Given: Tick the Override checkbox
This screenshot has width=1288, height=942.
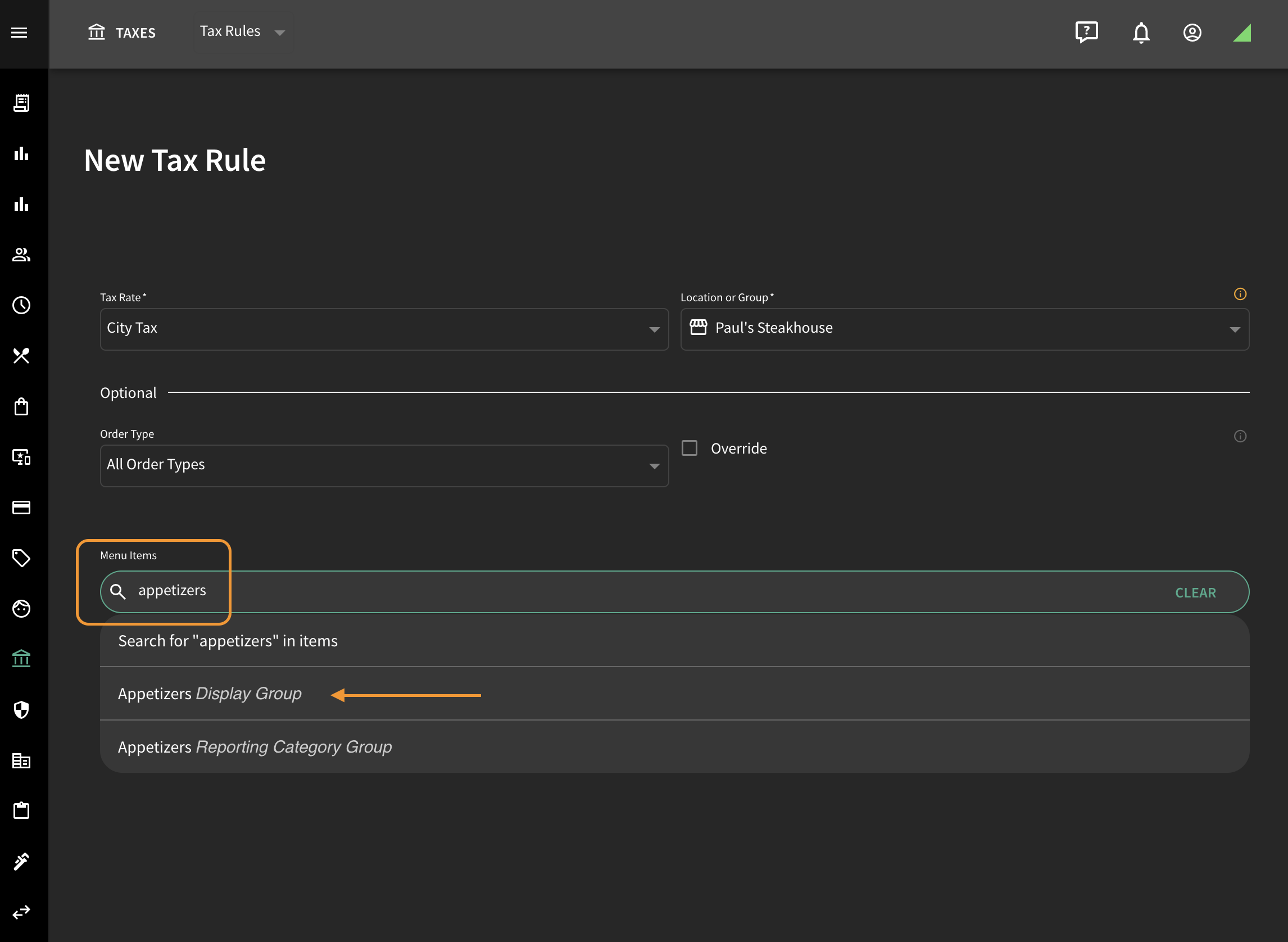Looking at the screenshot, I should coord(690,448).
